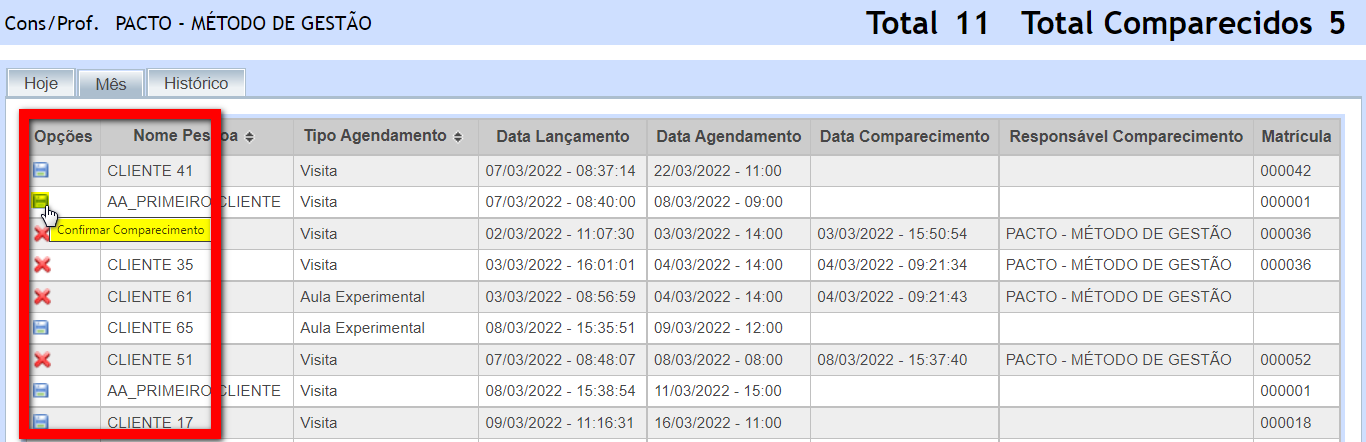The width and height of the screenshot is (1366, 442).
Task: Click the Aula Experimental cell for CLIENTE 65
Action: [362, 328]
